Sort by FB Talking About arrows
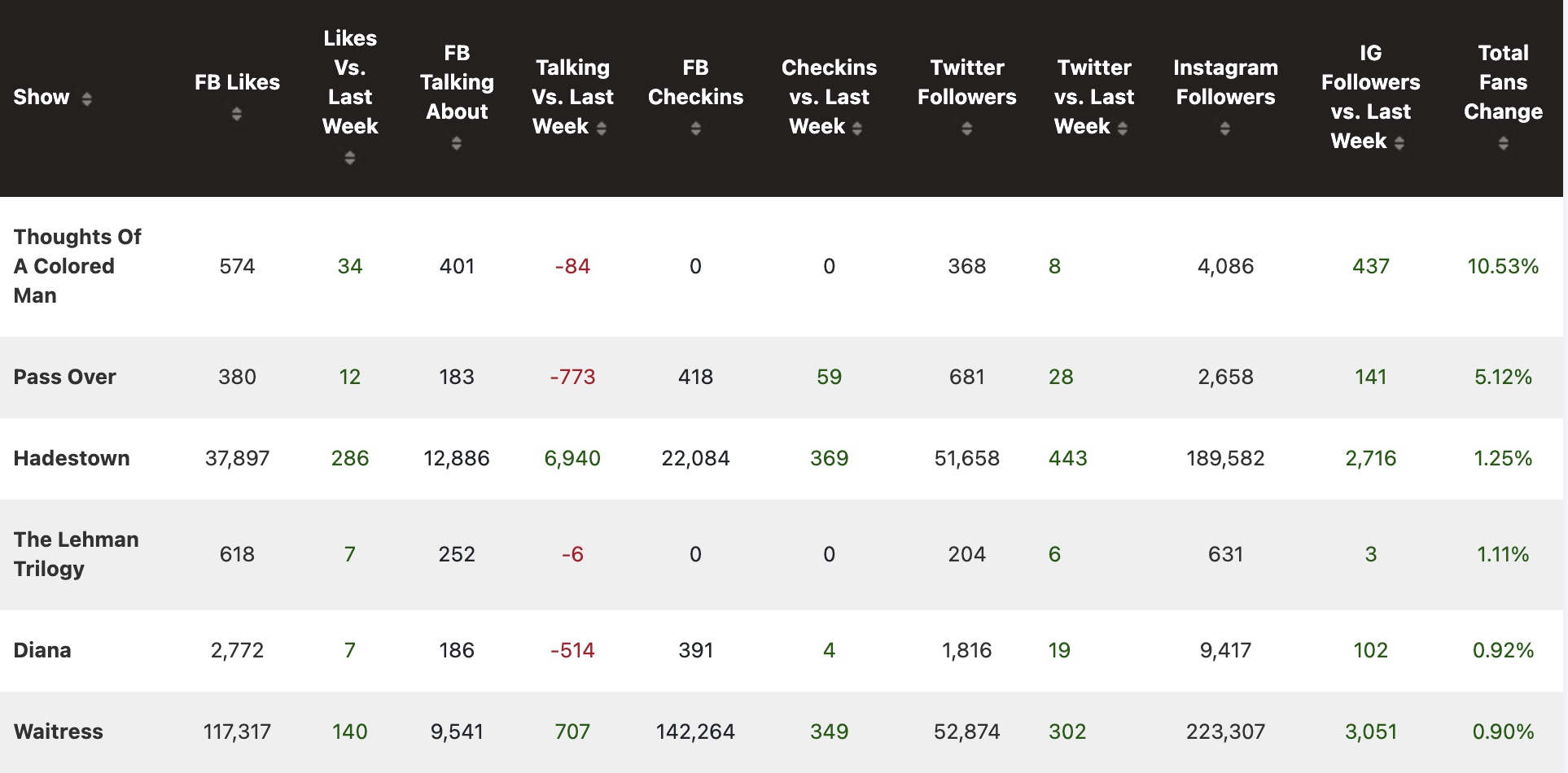 point(456,143)
